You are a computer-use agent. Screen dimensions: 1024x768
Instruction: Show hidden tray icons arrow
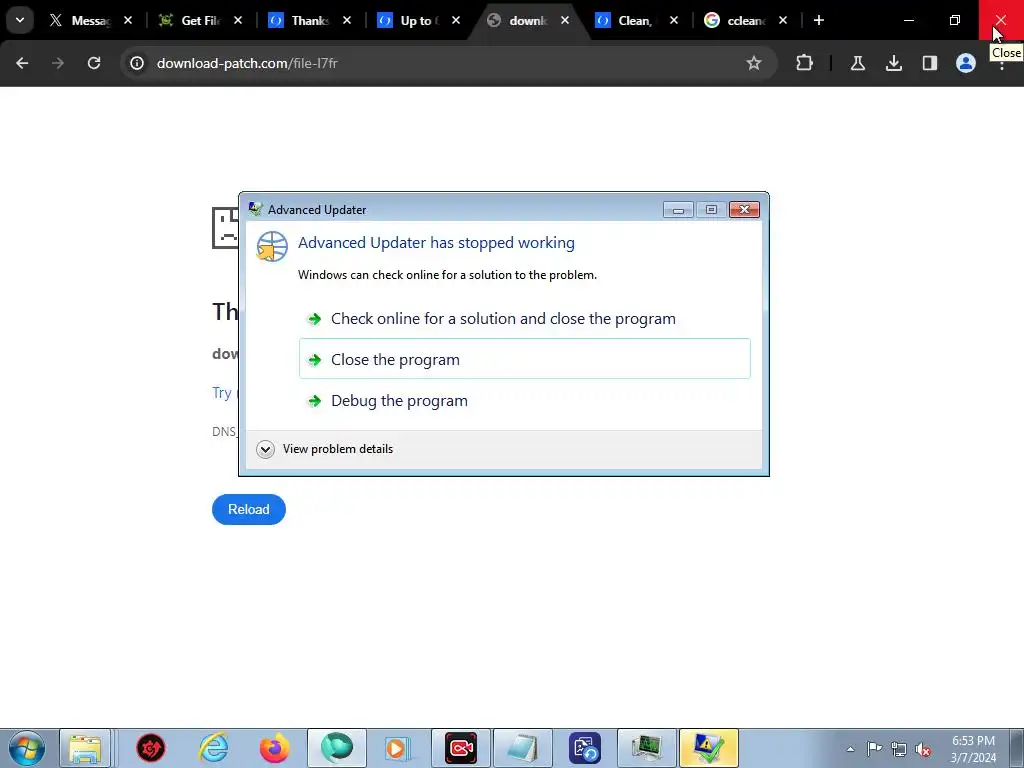click(x=850, y=749)
